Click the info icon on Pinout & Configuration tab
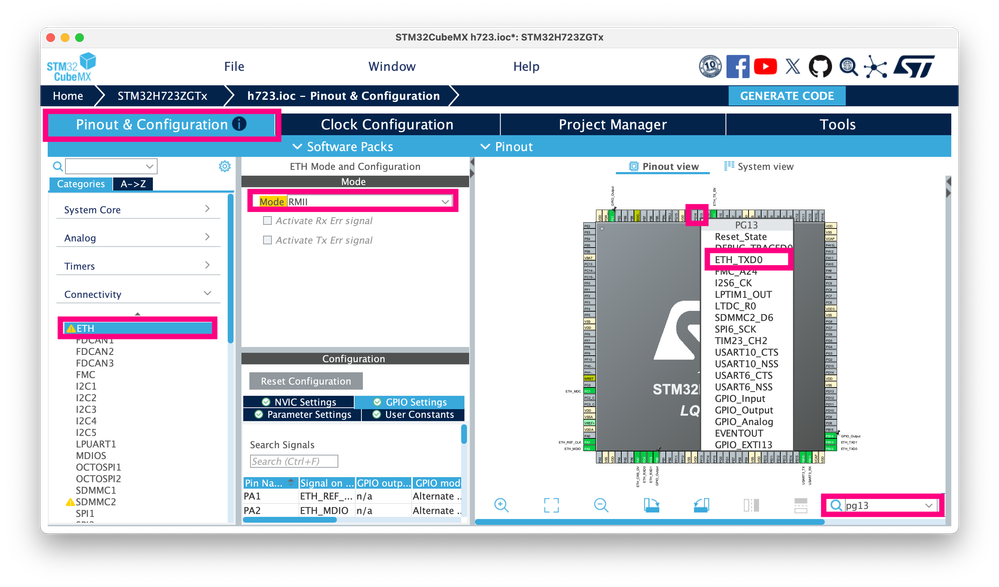This screenshot has height=587, width=999. 239,124
